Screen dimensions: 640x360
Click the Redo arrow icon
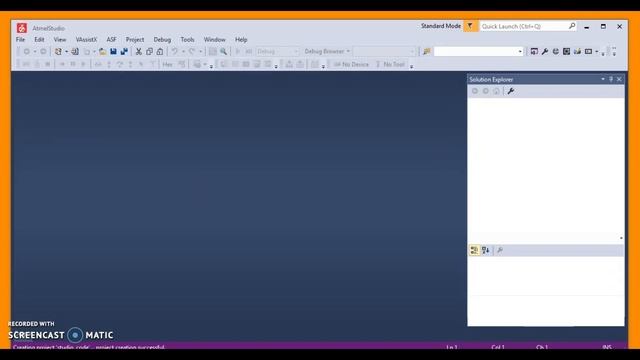tap(192, 51)
